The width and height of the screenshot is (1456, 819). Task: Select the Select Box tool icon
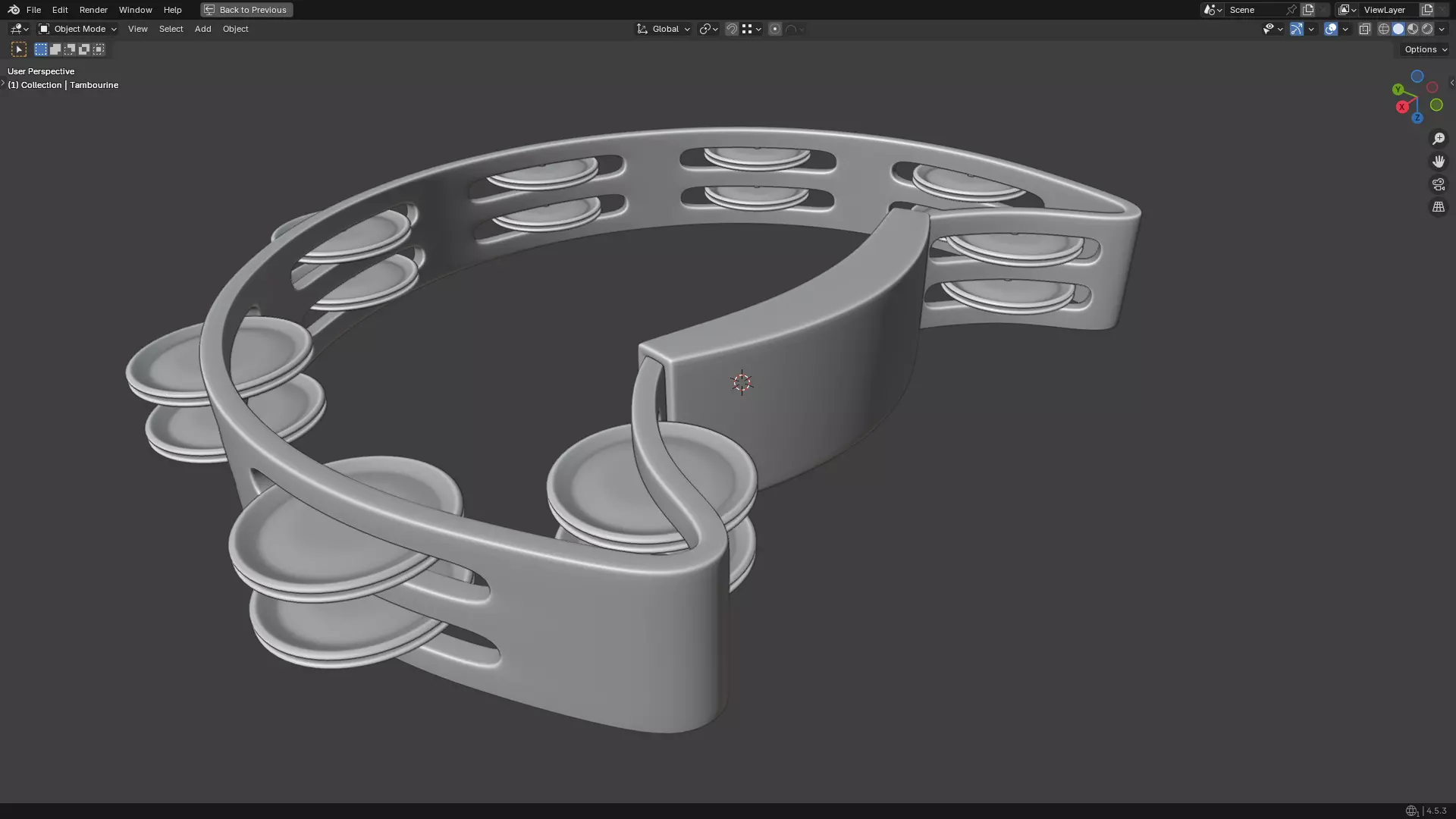pyautogui.click(x=19, y=49)
